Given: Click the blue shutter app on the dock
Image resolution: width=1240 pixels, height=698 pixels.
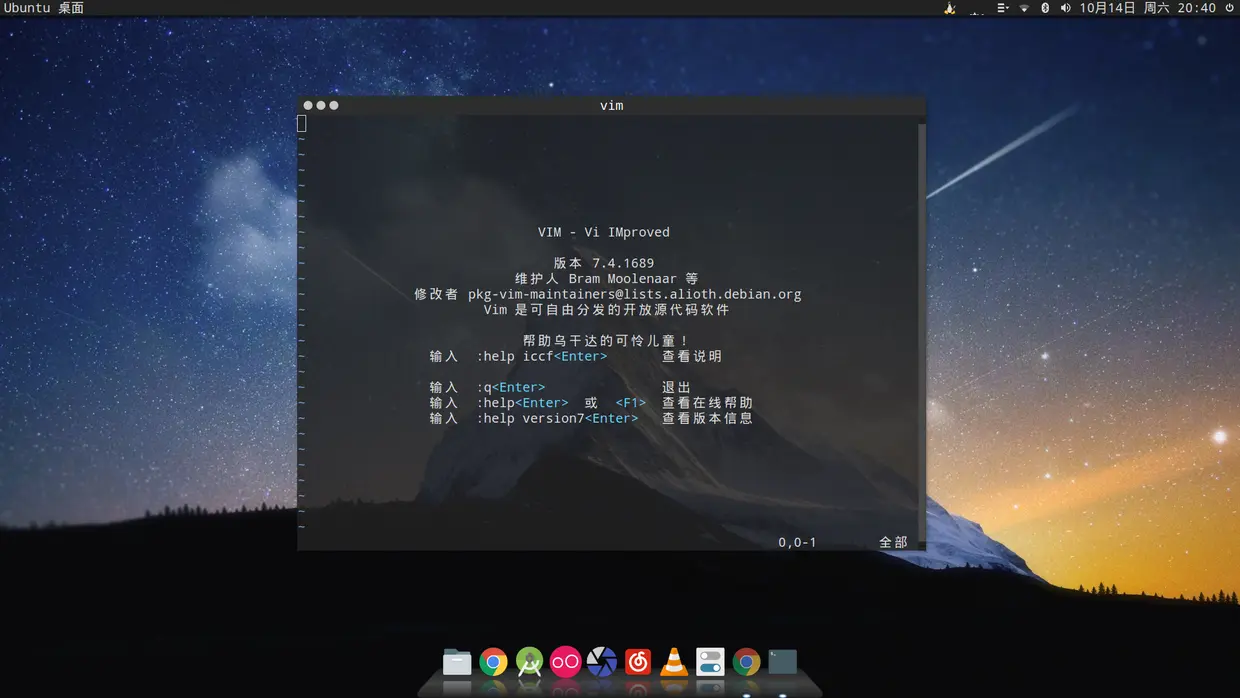Looking at the screenshot, I should click(x=601, y=662).
